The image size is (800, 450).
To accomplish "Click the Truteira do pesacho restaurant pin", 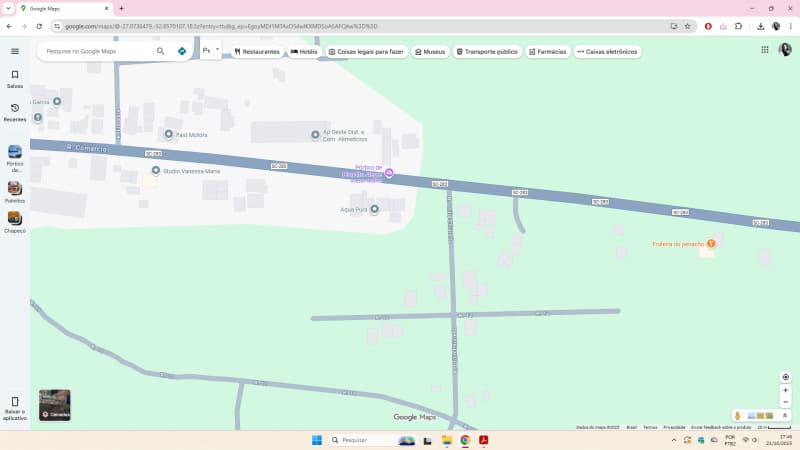I will click(711, 243).
